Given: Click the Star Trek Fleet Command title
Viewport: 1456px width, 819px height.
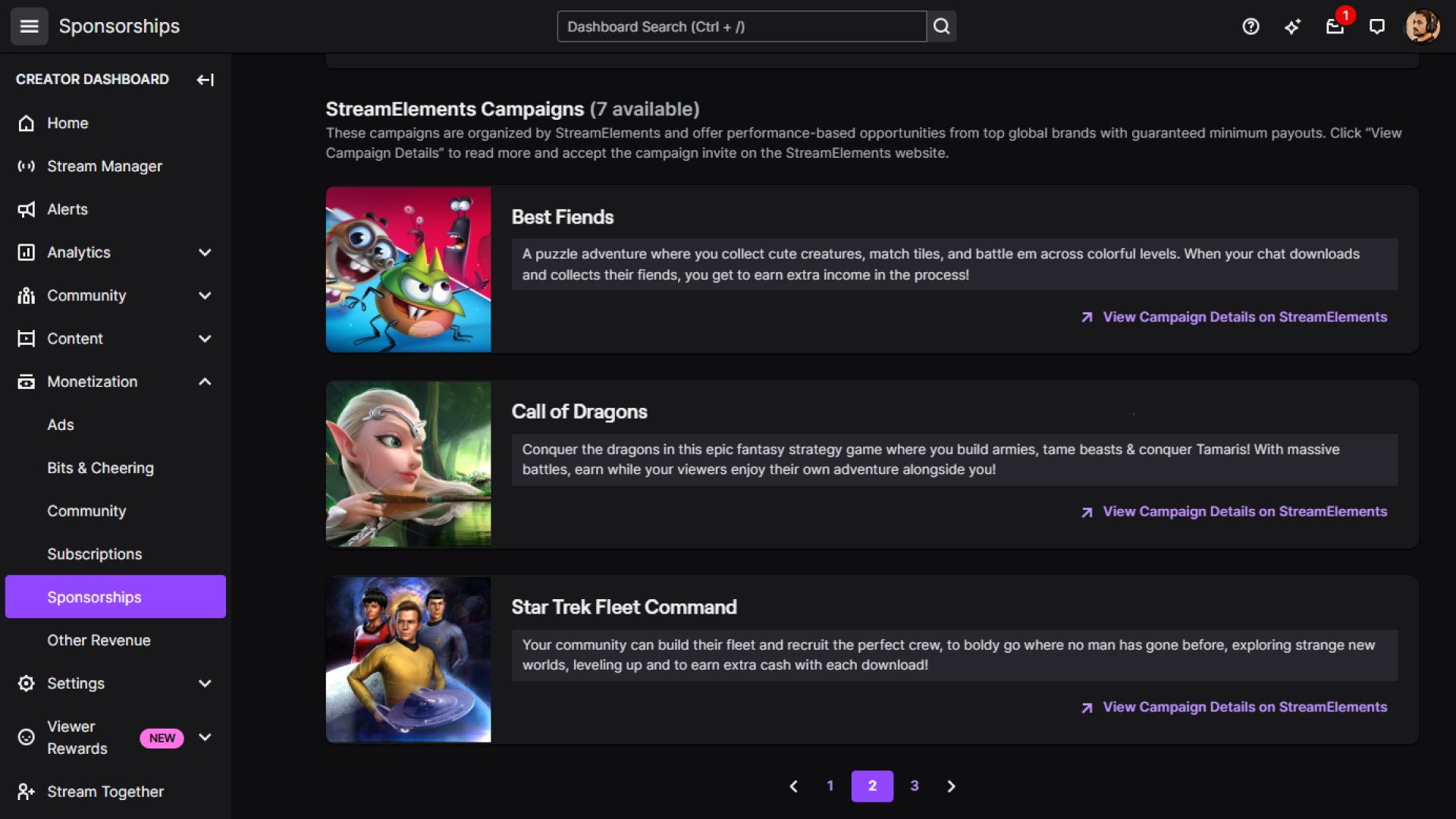Looking at the screenshot, I should tap(624, 607).
